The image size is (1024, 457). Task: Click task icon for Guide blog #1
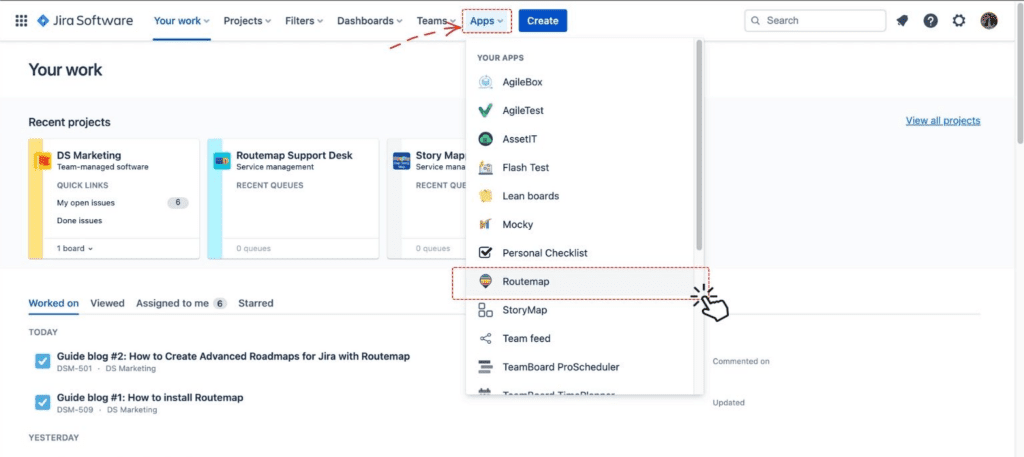[x=42, y=402]
